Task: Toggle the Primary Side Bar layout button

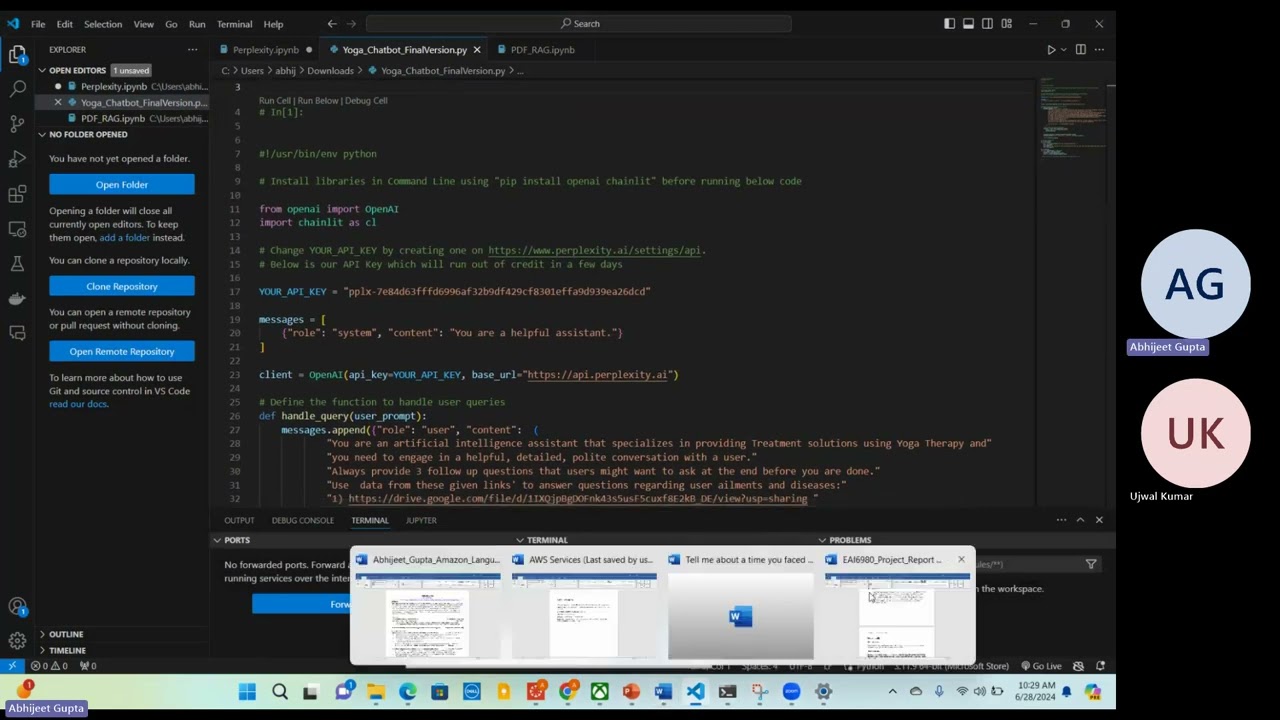Action: pyautogui.click(x=949, y=23)
